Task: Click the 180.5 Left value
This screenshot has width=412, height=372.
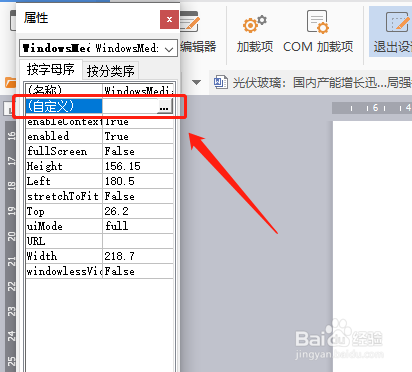Action: point(138,181)
